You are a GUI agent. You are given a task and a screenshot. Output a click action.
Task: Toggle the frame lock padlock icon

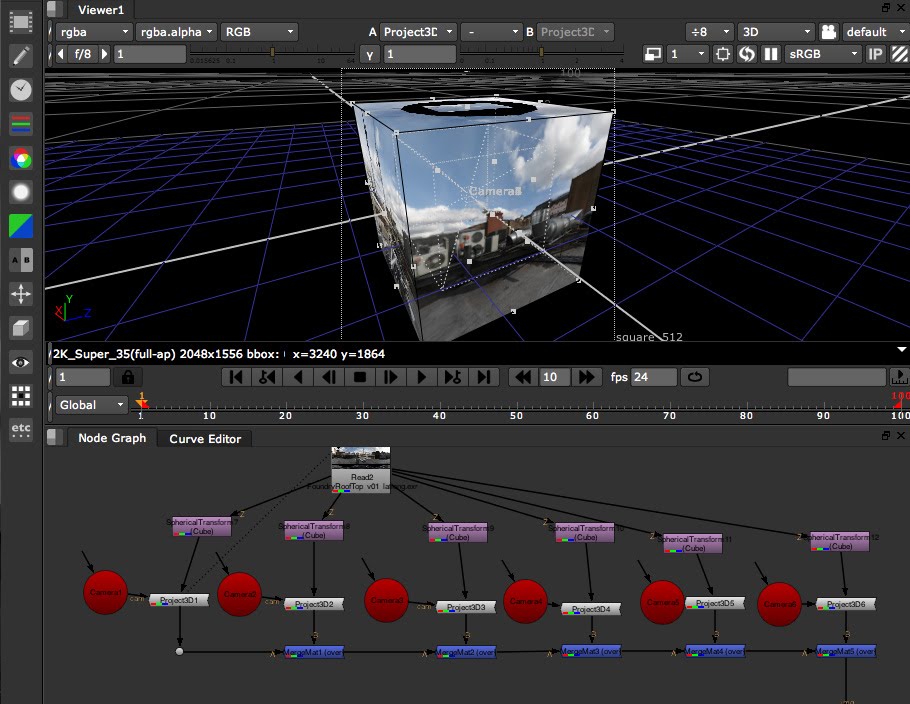pos(127,377)
